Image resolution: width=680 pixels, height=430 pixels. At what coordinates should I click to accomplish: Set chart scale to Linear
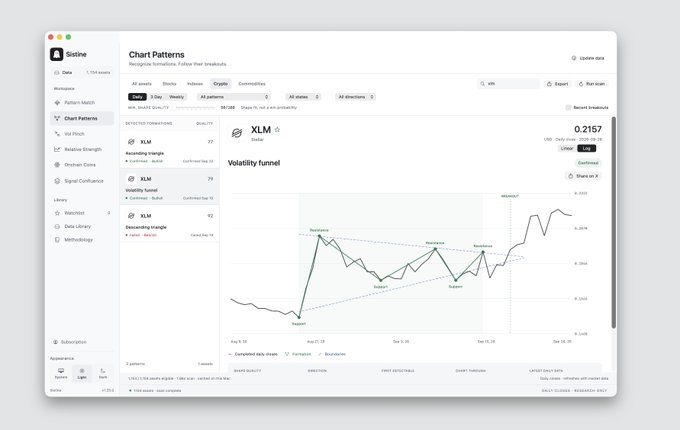(x=567, y=148)
